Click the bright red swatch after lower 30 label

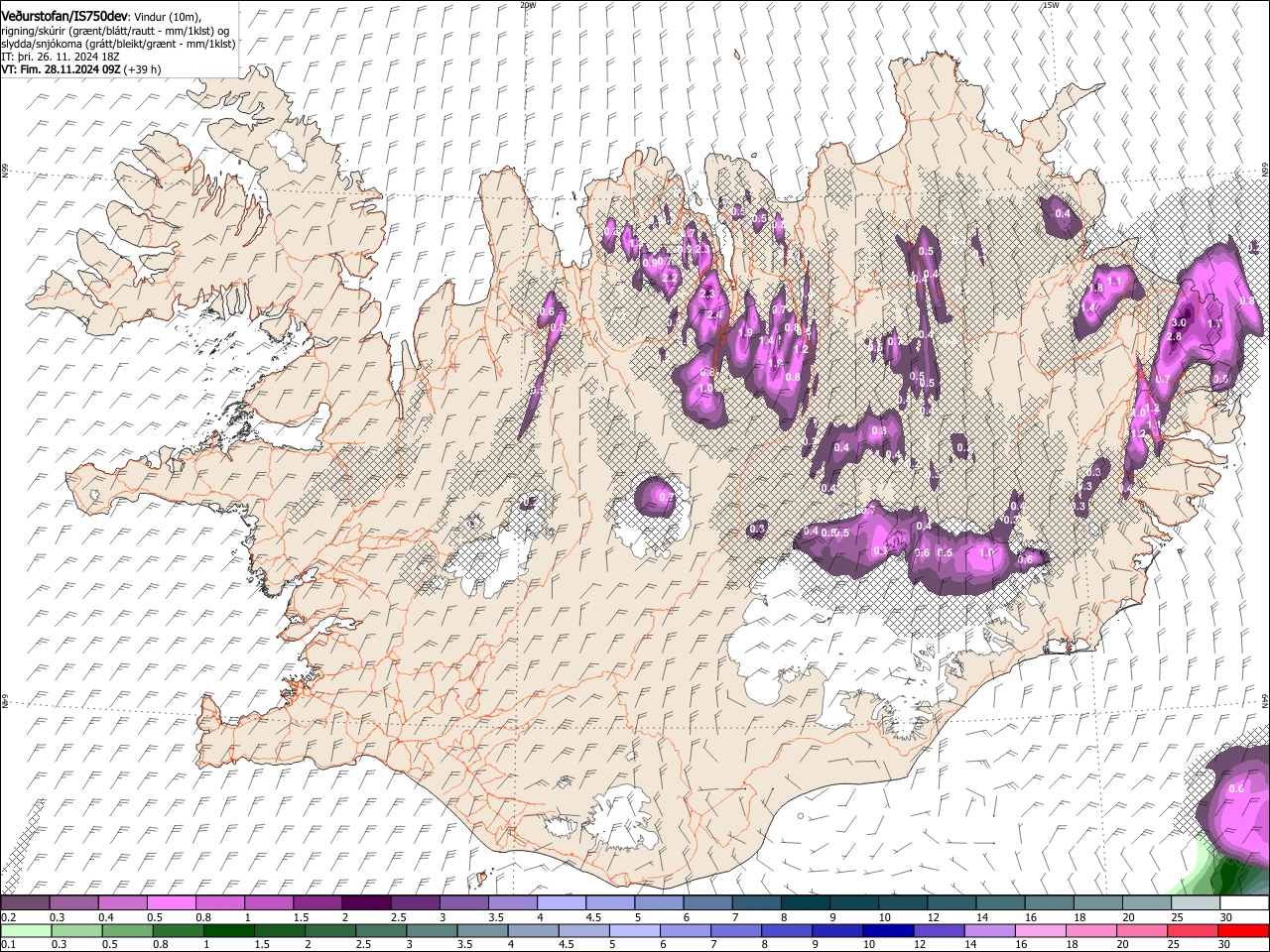point(1242,931)
